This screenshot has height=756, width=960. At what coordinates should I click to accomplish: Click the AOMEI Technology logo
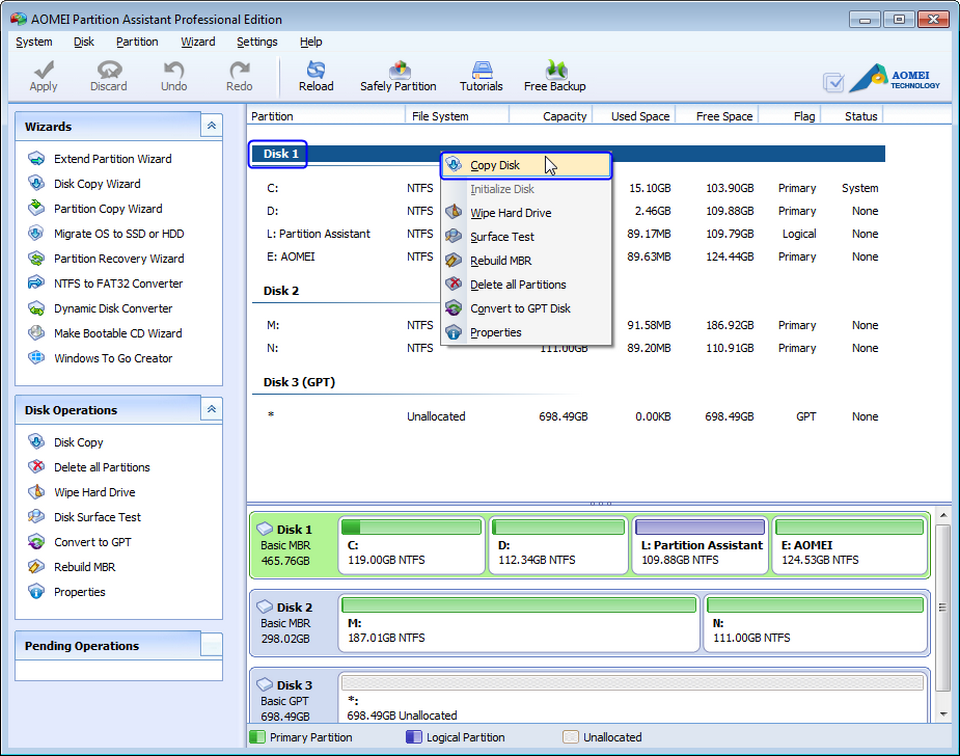click(895, 79)
